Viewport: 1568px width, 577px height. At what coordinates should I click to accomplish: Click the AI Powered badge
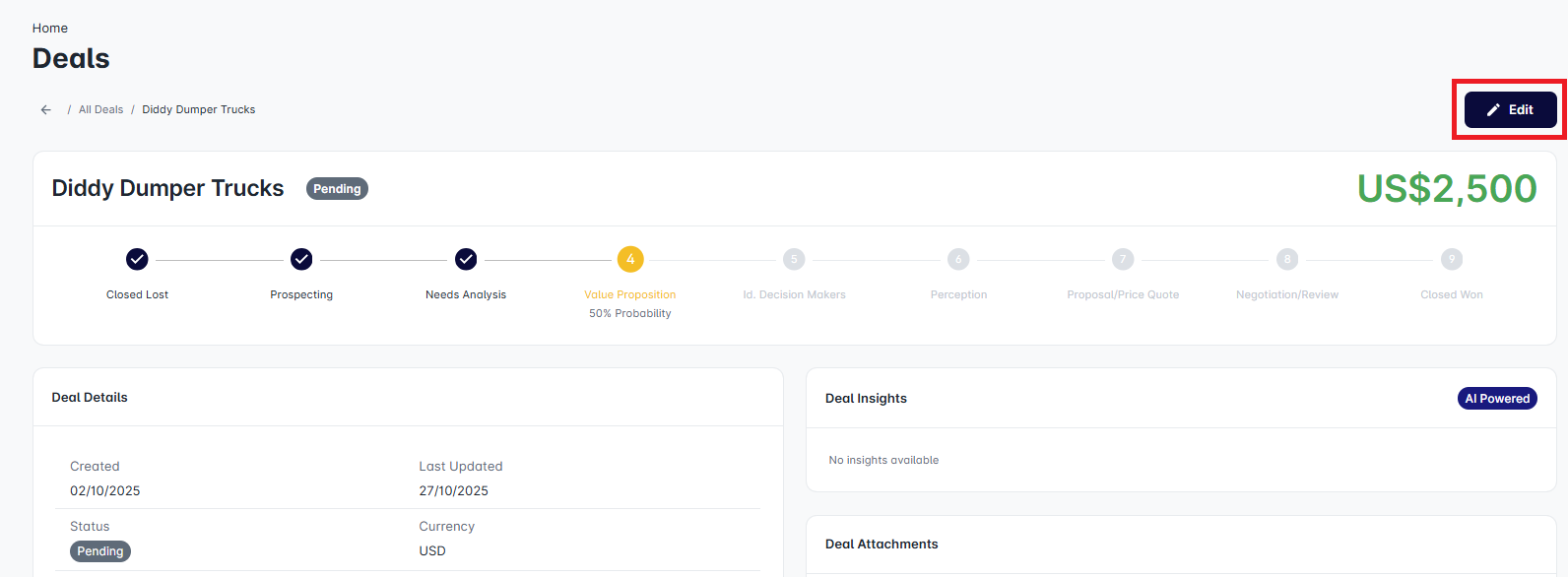tap(1496, 399)
